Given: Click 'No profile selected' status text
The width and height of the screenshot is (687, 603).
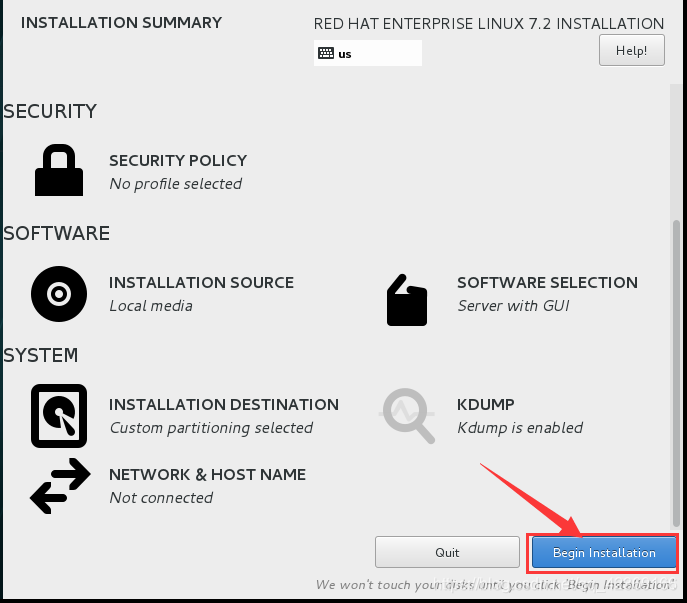Looking at the screenshot, I should tap(176, 184).
